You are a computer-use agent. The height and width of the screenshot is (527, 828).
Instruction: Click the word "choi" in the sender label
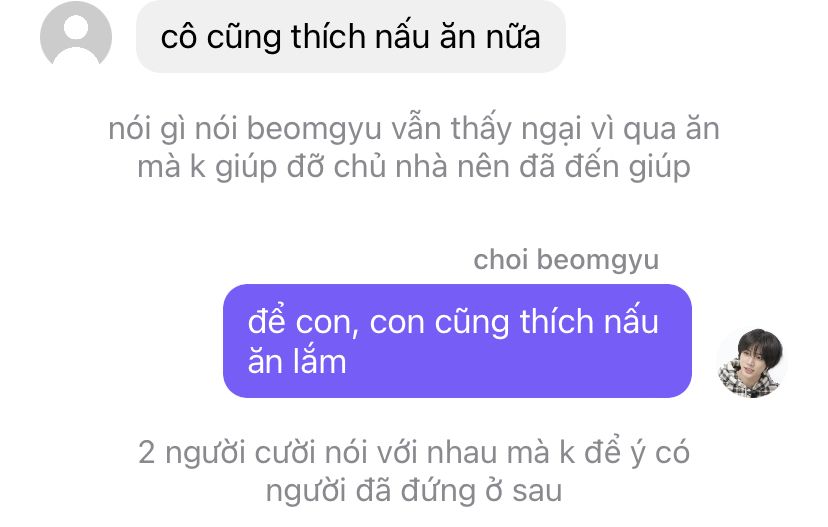pos(501,260)
